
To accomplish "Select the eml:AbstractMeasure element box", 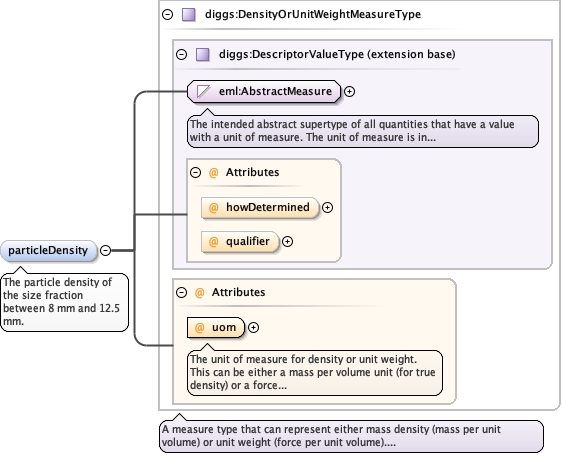I will coord(264,91).
